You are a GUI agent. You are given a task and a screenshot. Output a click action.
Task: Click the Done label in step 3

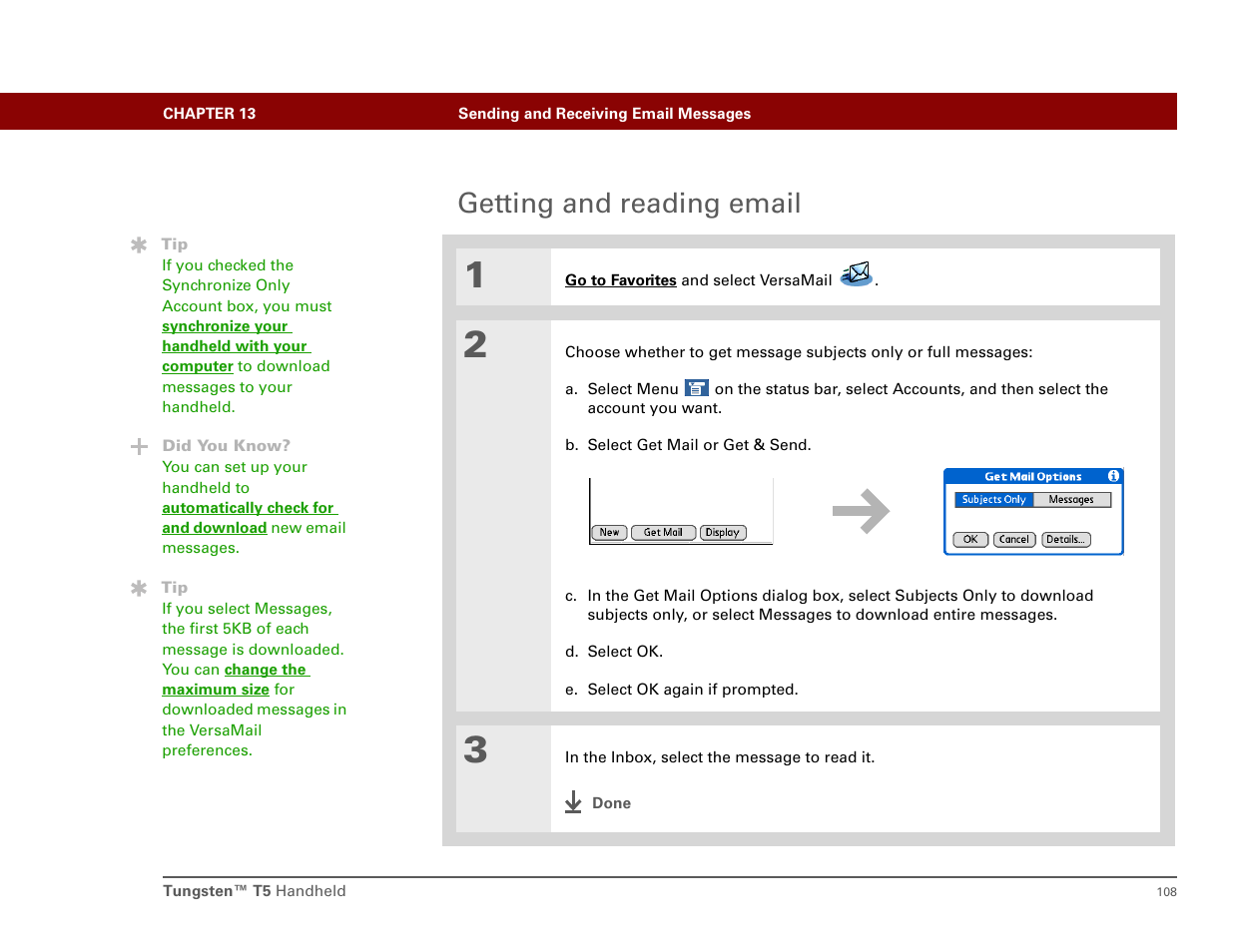(611, 803)
